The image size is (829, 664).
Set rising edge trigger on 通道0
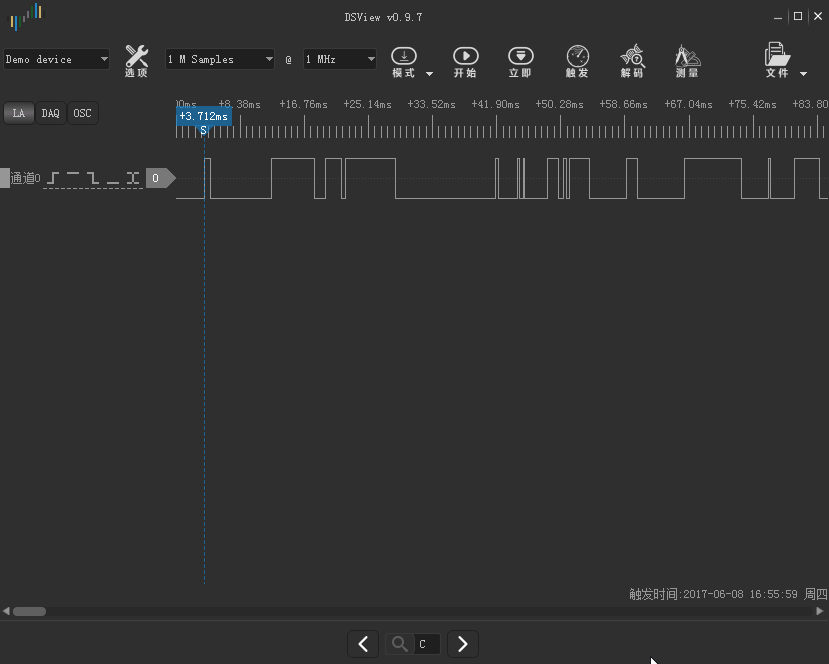pos(53,178)
